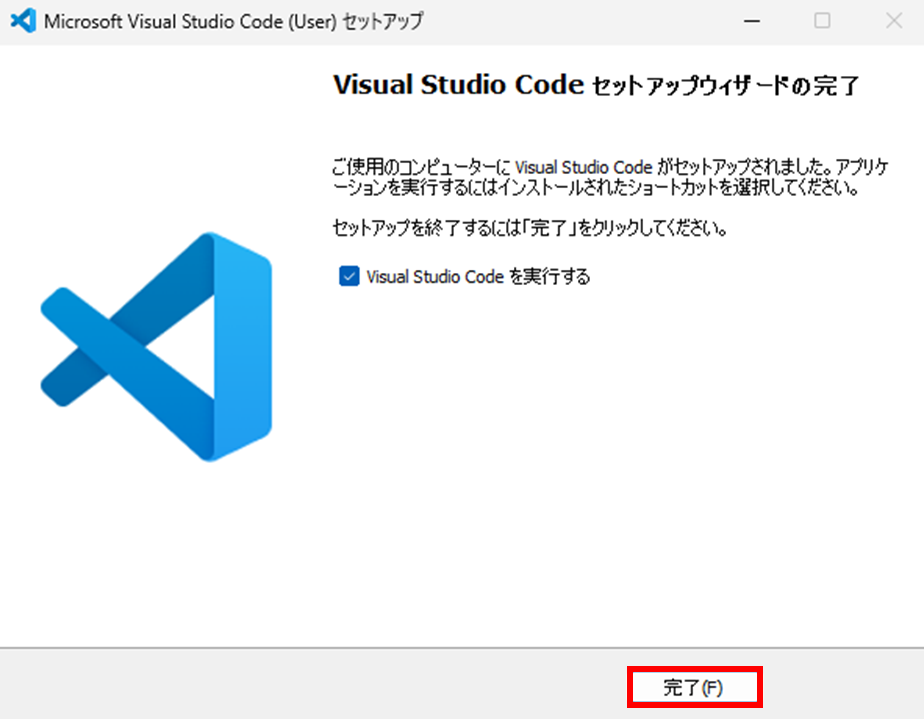Click the minimize button of the installer
Image resolution: width=924 pixels, height=719 pixels.
(751, 20)
